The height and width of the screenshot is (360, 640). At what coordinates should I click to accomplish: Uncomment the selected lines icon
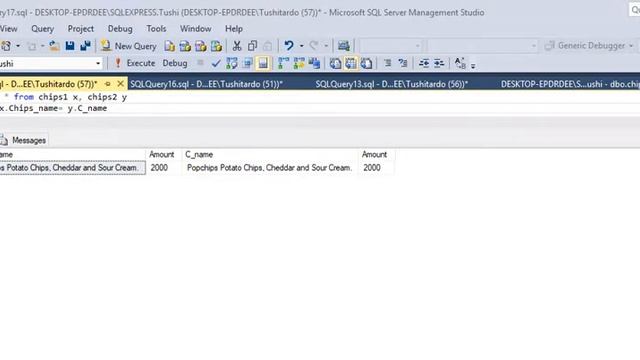(x=403, y=63)
